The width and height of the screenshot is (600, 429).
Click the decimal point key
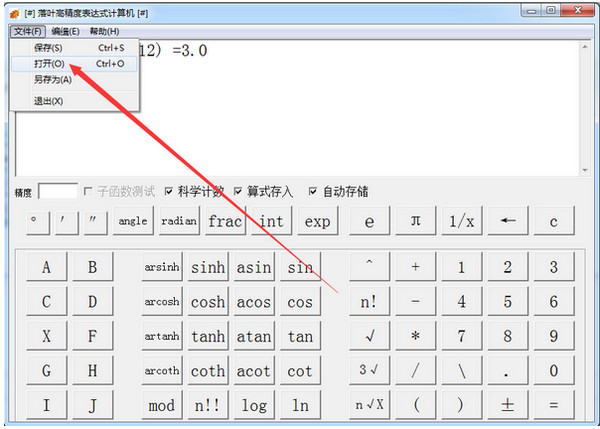click(508, 370)
